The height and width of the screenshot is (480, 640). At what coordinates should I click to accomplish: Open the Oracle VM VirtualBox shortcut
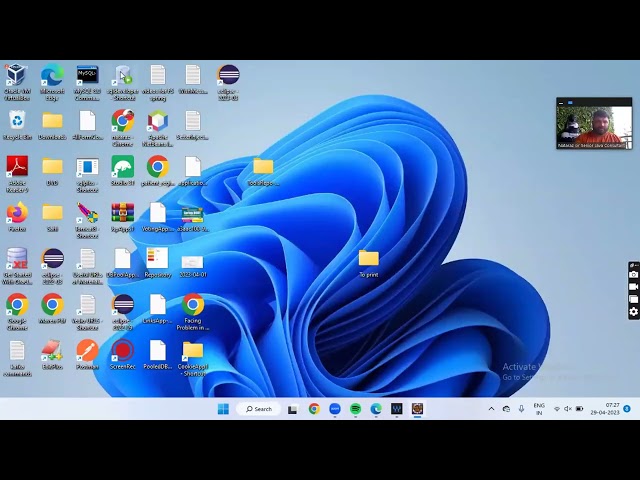click(x=17, y=75)
